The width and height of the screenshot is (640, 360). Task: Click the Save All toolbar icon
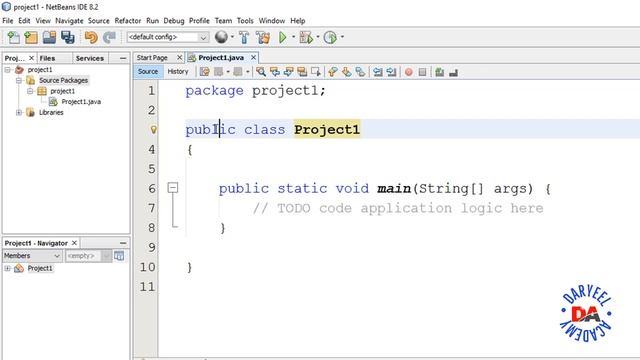tap(68, 37)
